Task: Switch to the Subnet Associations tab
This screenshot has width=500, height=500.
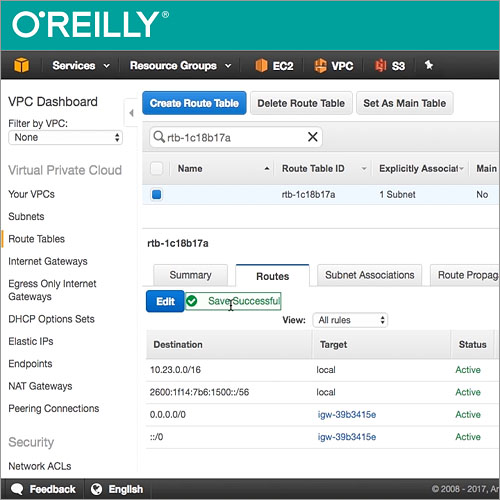Action: [x=369, y=275]
